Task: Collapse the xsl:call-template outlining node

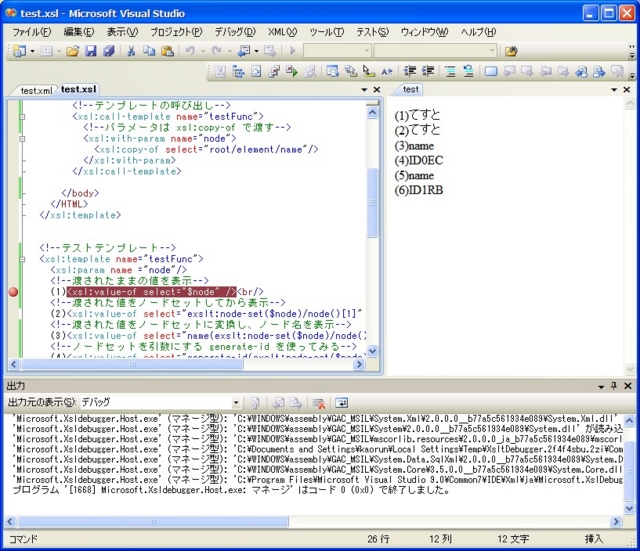Action: tap(22, 117)
